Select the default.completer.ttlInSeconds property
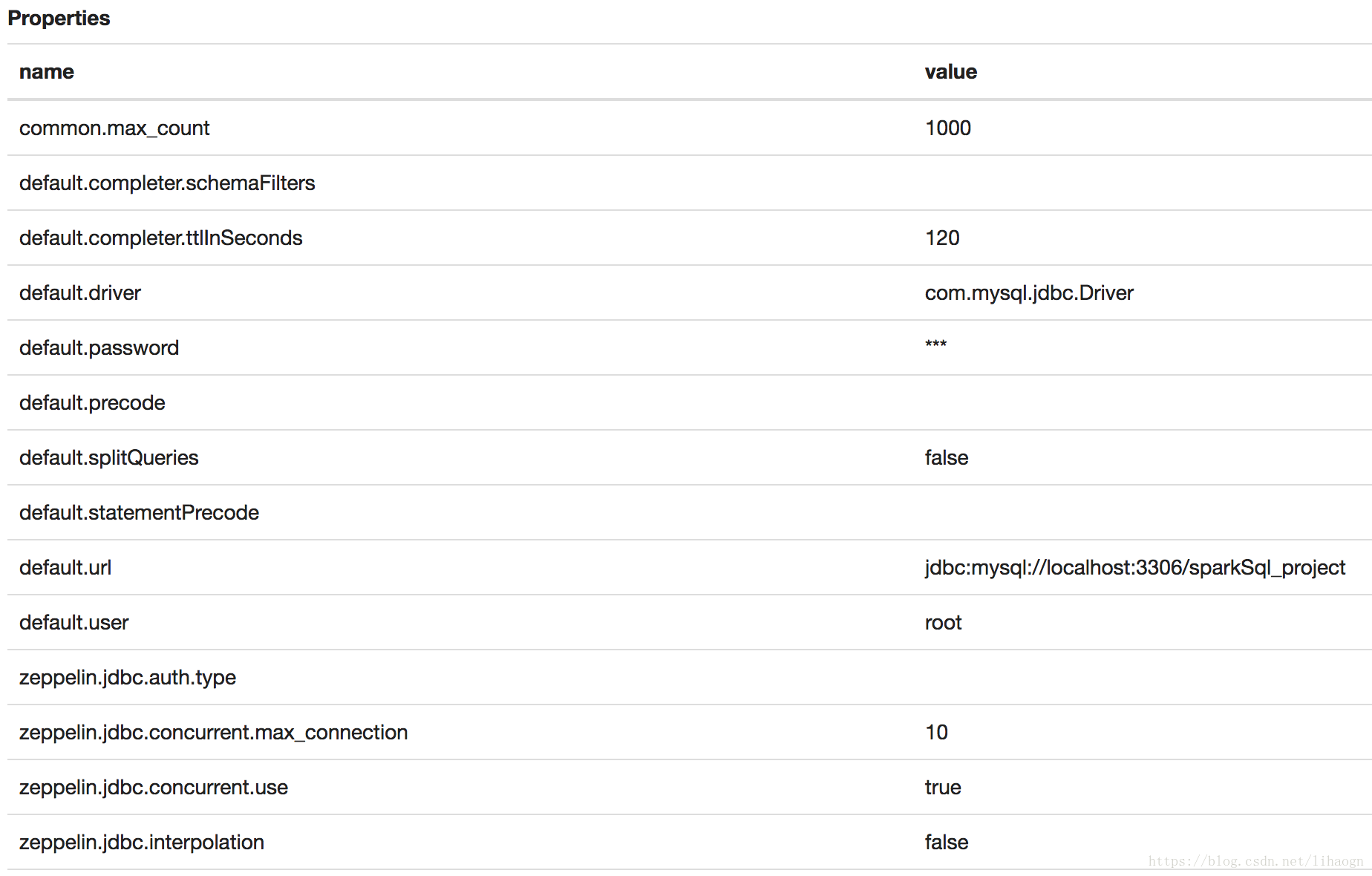The image size is (1372, 876). [161, 238]
